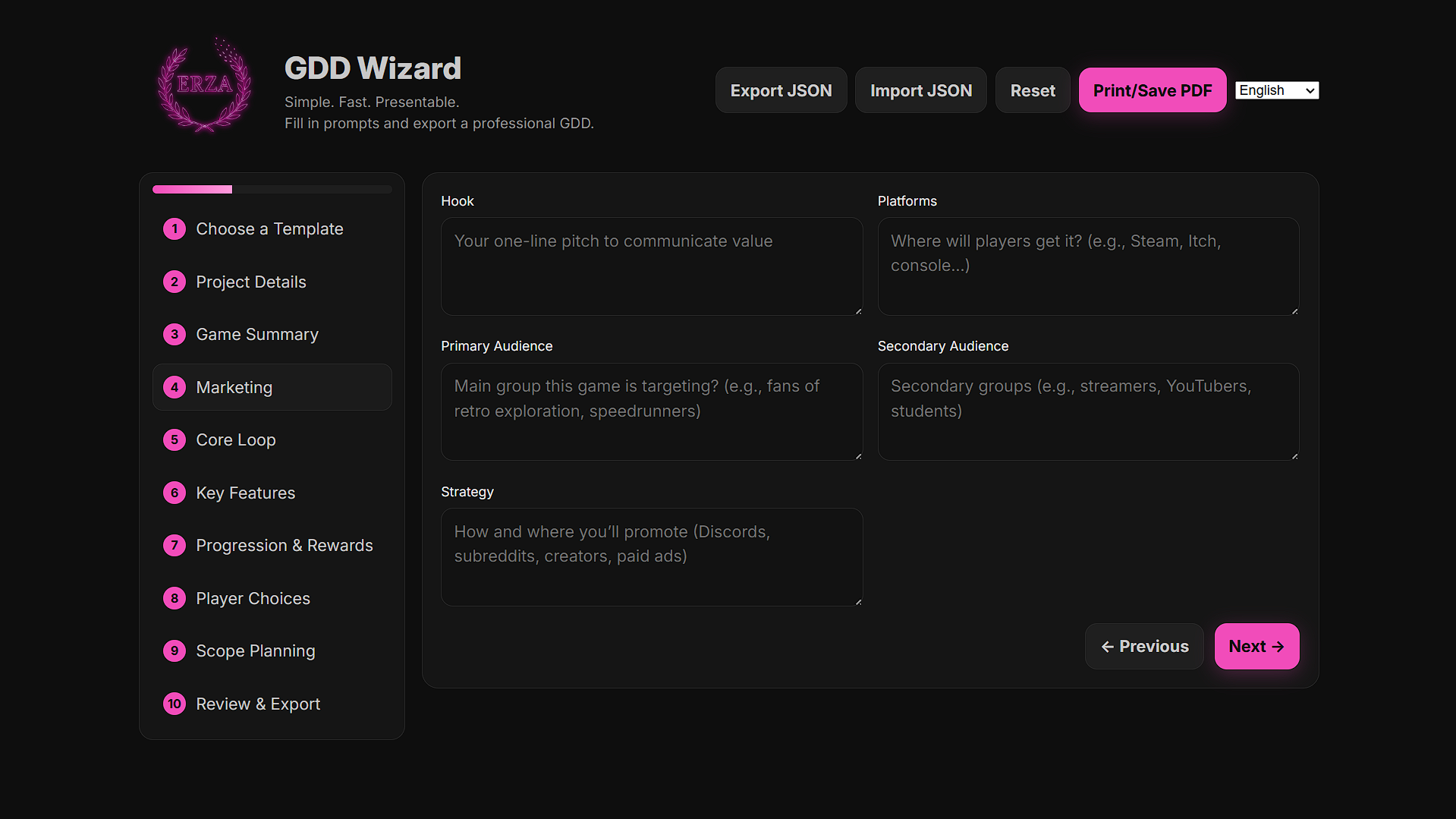Go back with Previous button

pyautogui.click(x=1144, y=647)
